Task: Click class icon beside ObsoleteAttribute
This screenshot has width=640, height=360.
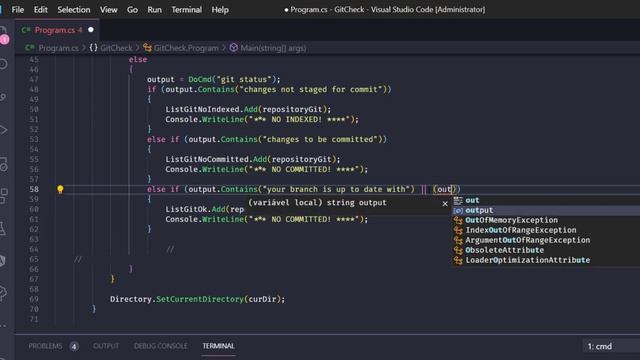Action: (x=458, y=250)
